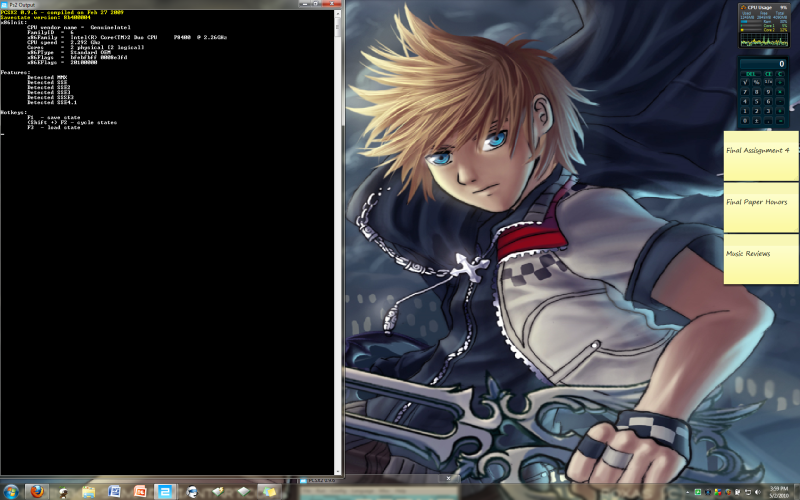Screen dimensions: 800x500
Task: Click the 1/x calculator key
Action: click(x=768, y=82)
